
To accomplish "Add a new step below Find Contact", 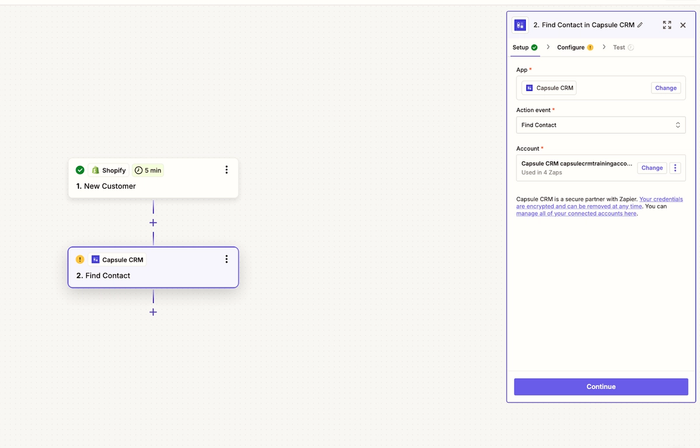I will click(x=153, y=312).
